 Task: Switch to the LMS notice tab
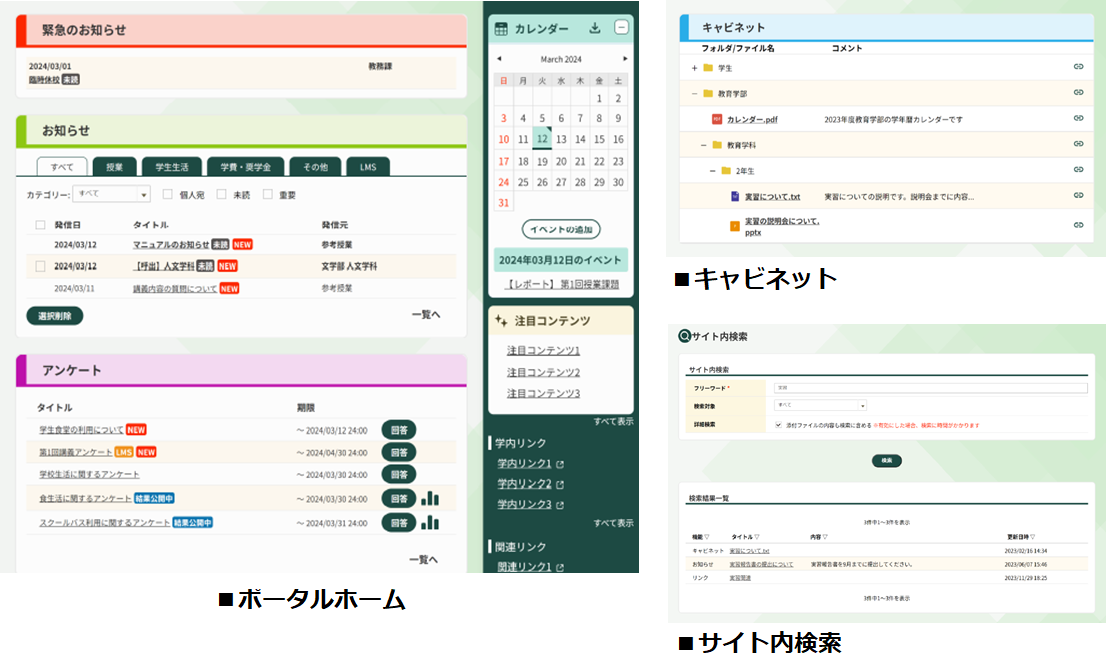[367, 167]
